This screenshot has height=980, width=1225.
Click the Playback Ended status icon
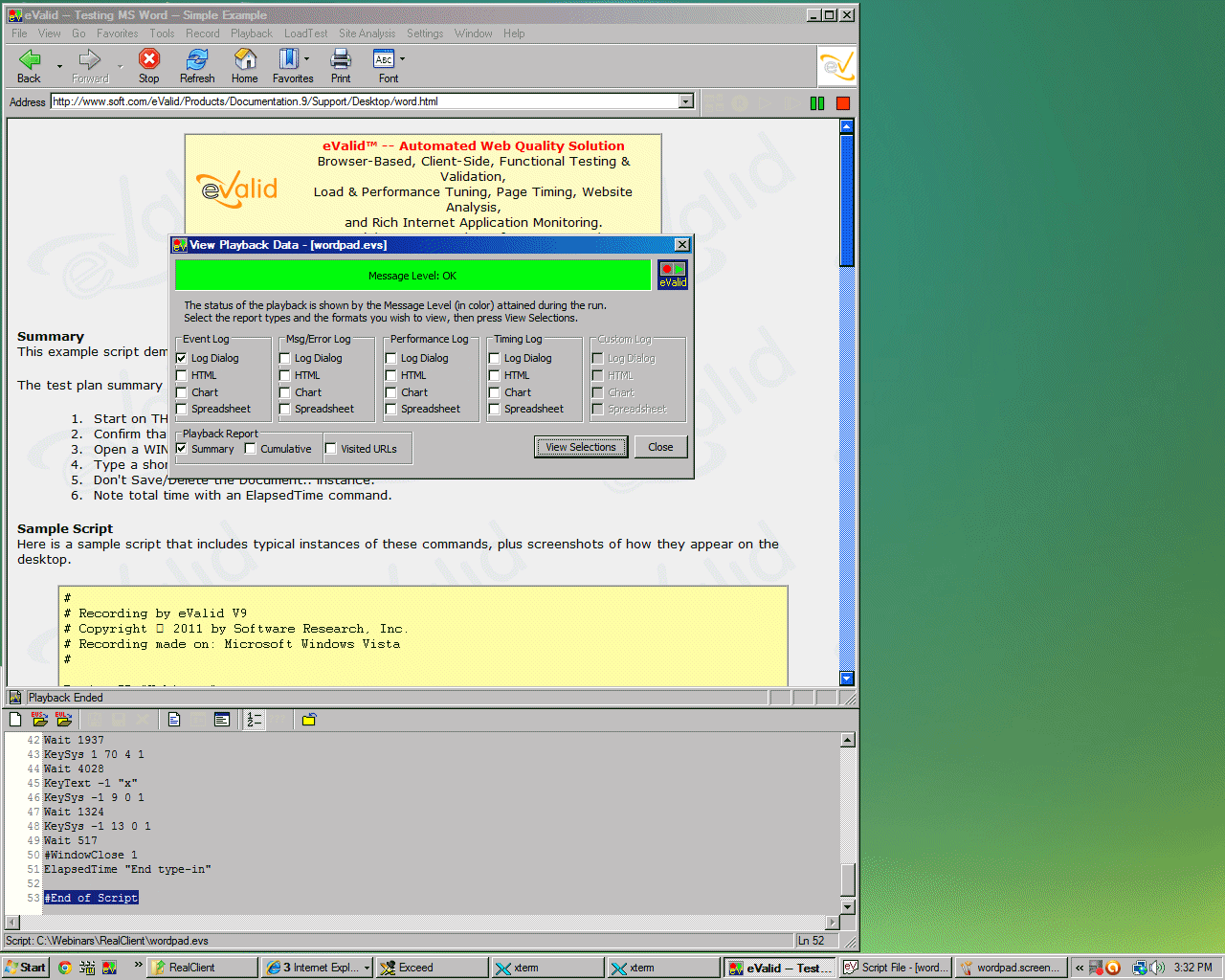tap(15, 698)
